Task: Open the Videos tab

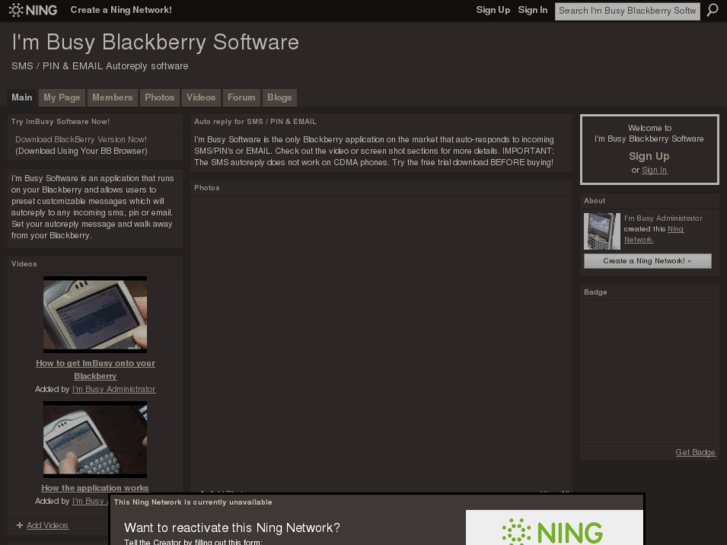Action: [x=201, y=97]
